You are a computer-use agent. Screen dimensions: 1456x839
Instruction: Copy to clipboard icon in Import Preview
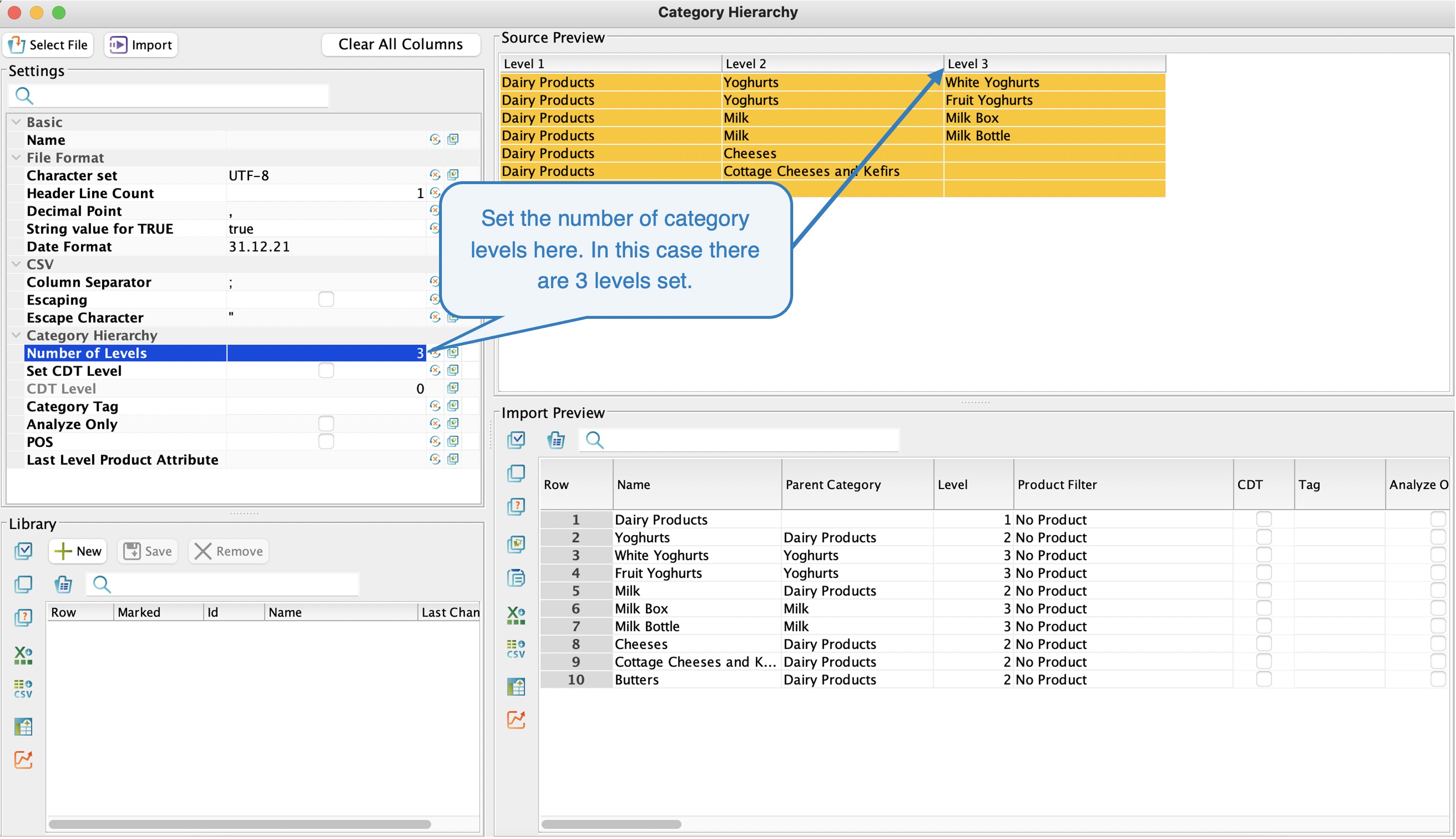coord(556,440)
